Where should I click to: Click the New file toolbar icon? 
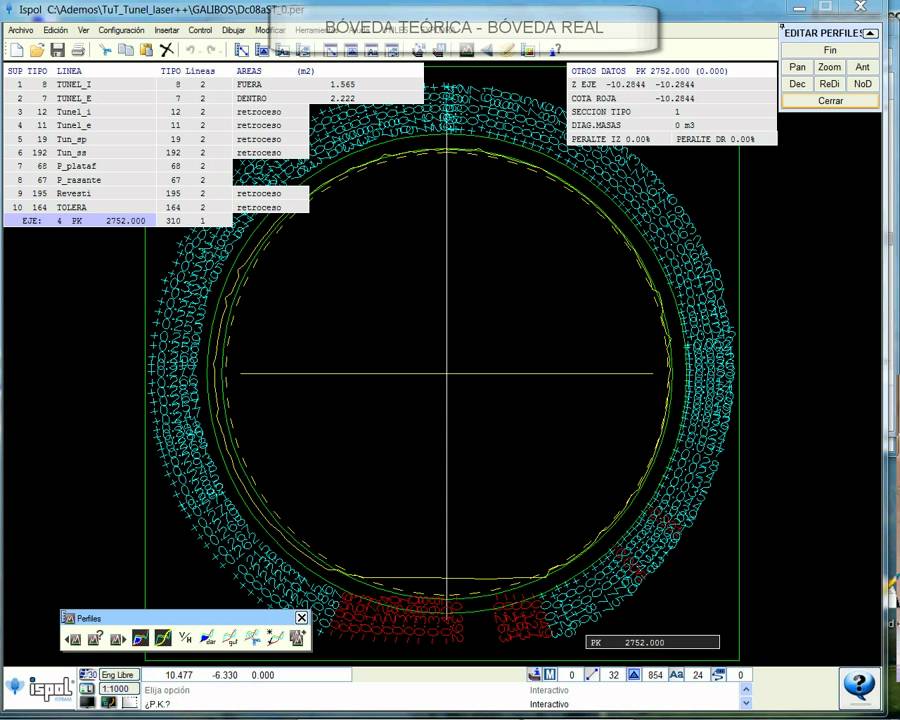pos(17,51)
